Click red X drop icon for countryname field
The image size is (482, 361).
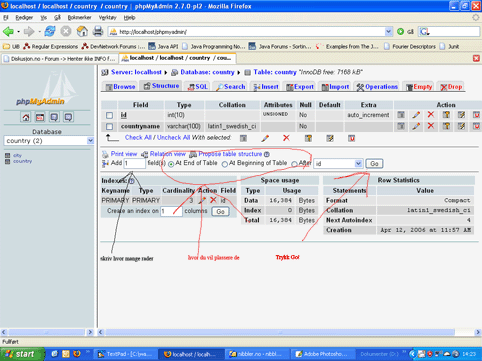pos(431,126)
